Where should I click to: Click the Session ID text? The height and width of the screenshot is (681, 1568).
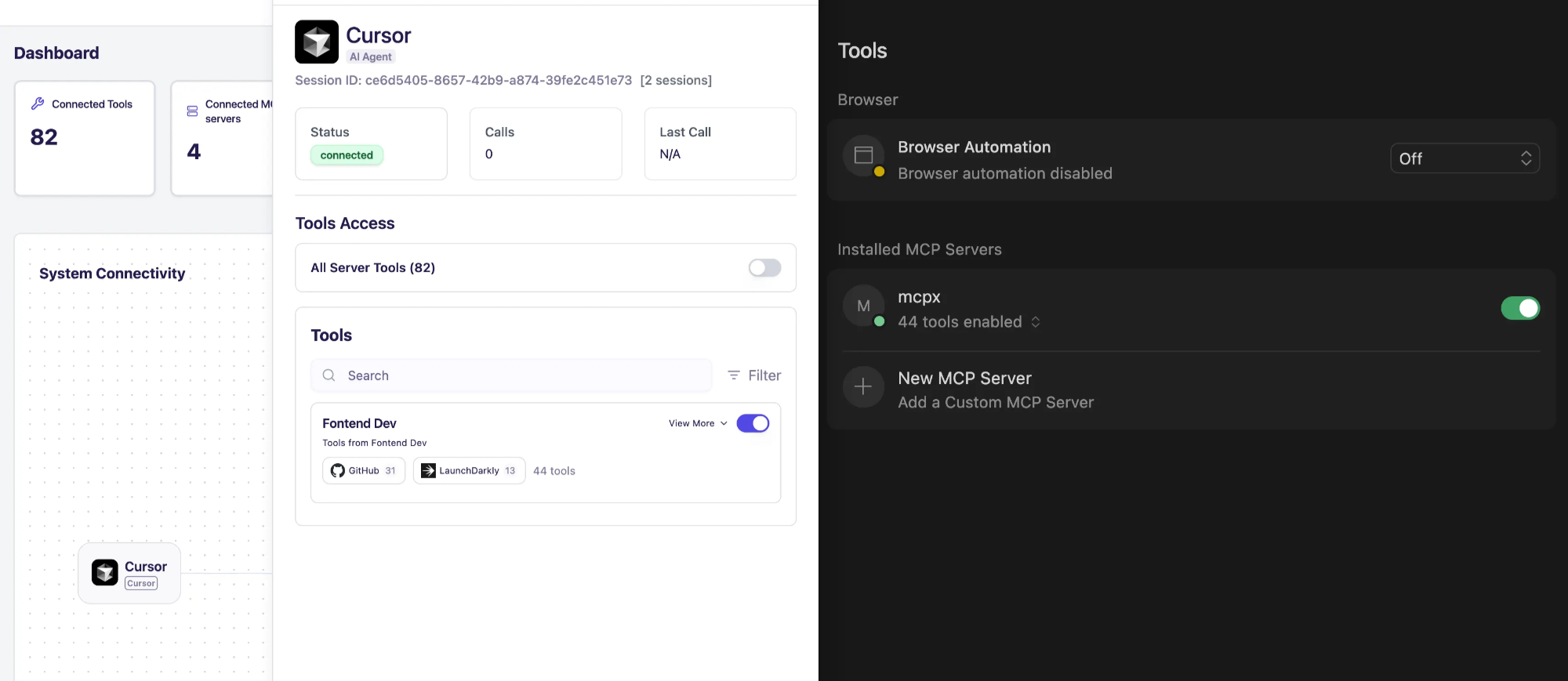coord(463,80)
